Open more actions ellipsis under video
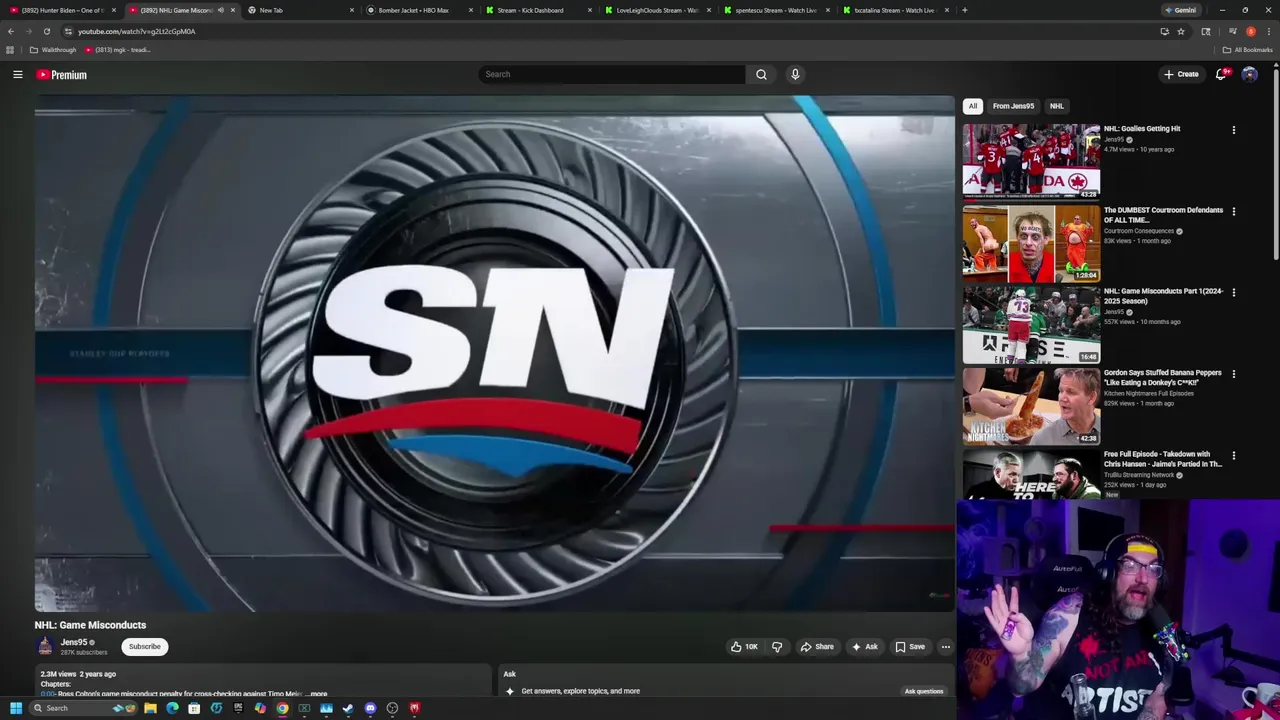1280x720 pixels. pyautogui.click(x=945, y=647)
